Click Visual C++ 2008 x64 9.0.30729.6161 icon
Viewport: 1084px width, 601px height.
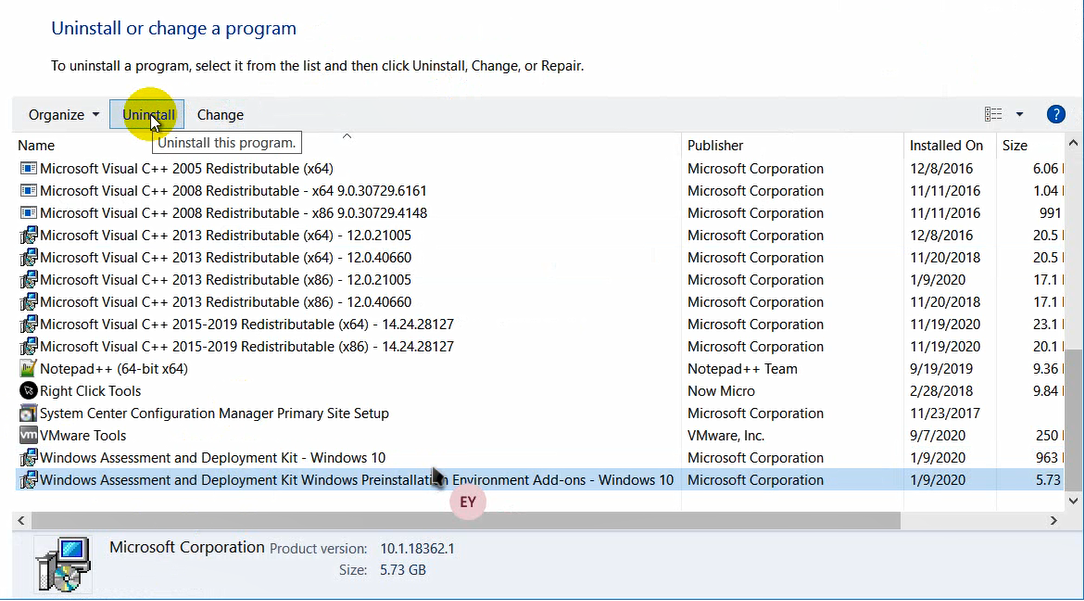pyautogui.click(x=28, y=190)
